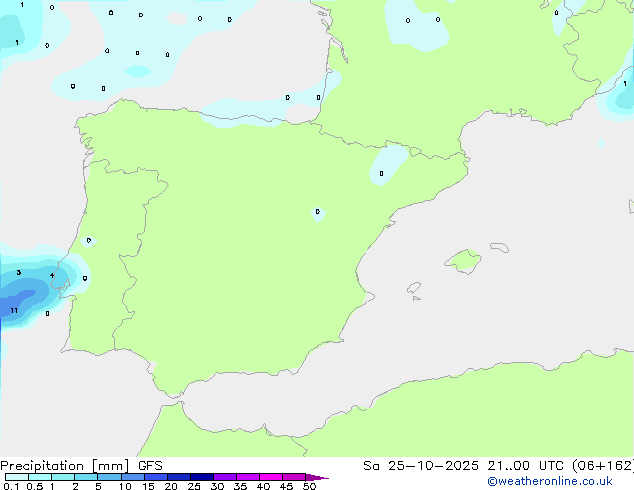Click the '20' legend scale label
Image resolution: width=634 pixels, height=490 pixels.
tap(171, 486)
